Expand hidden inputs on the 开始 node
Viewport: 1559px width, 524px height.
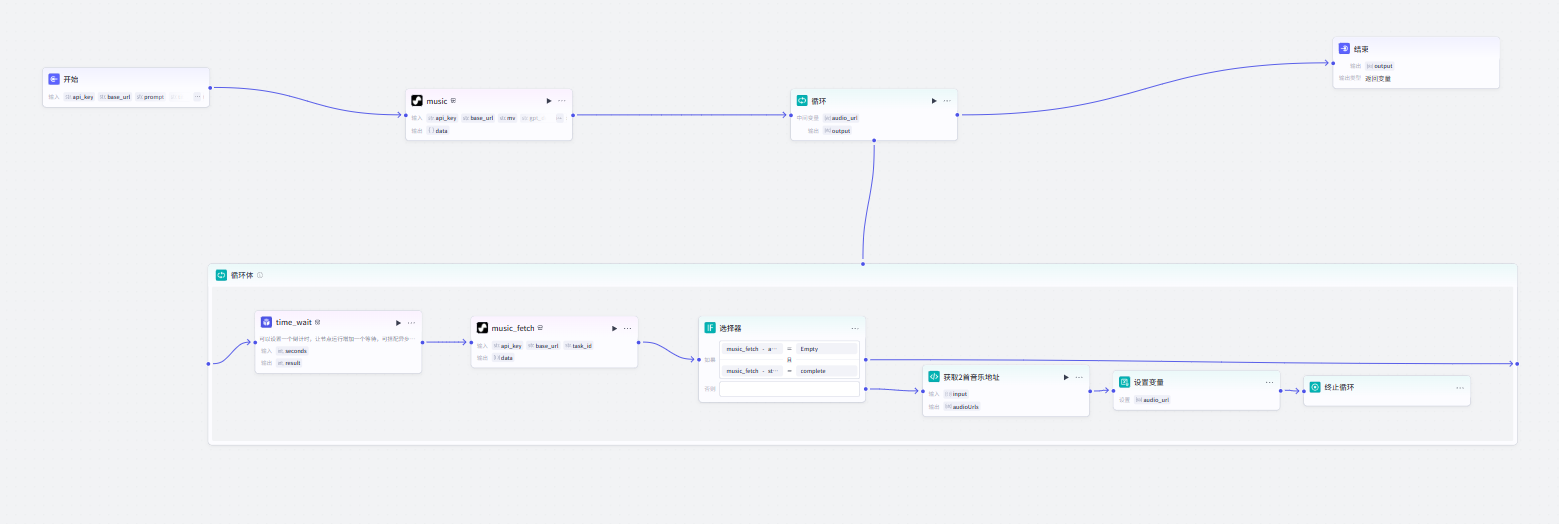[x=197, y=97]
